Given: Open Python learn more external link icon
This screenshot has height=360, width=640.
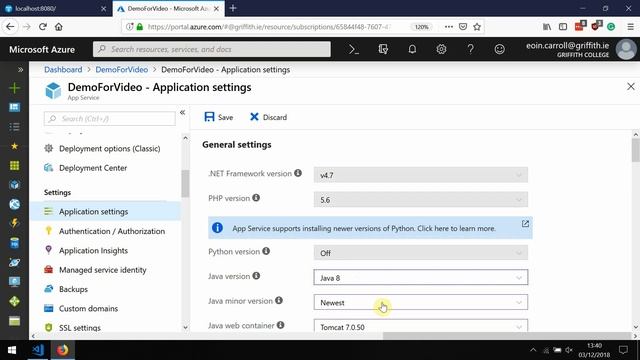Looking at the screenshot, I should (x=525, y=224).
